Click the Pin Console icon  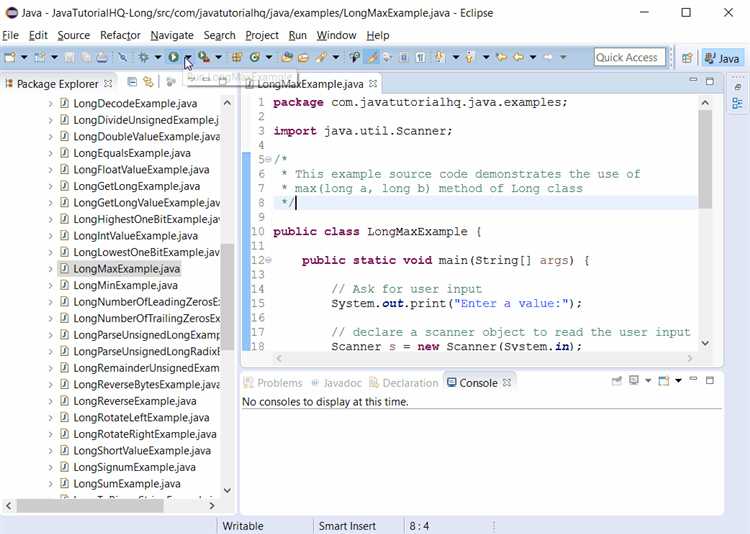[x=617, y=381]
